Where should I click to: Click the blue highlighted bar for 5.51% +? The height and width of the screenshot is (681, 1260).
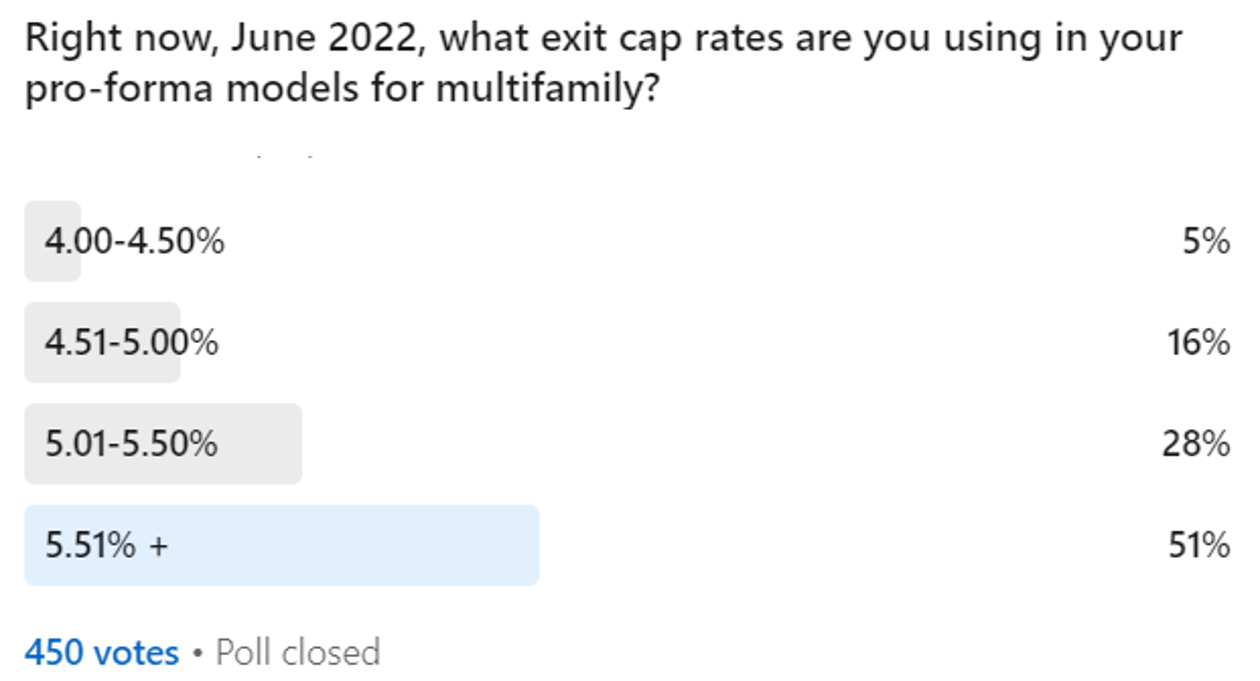point(282,545)
